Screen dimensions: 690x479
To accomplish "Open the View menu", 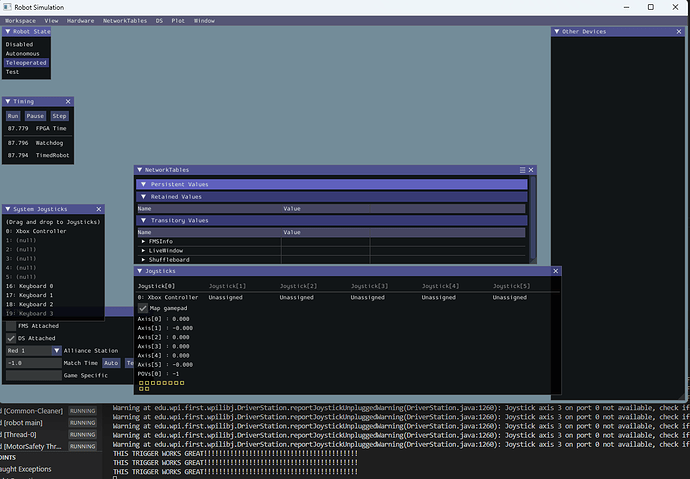I will coord(51,21).
